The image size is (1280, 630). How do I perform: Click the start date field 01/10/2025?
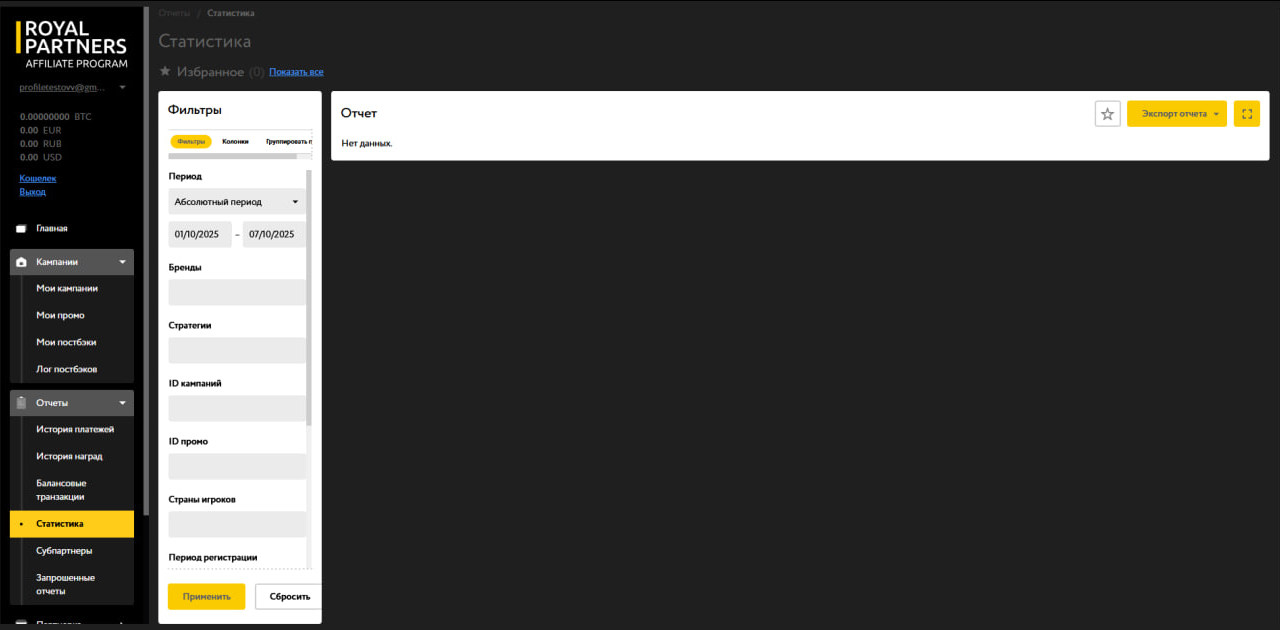click(200, 235)
